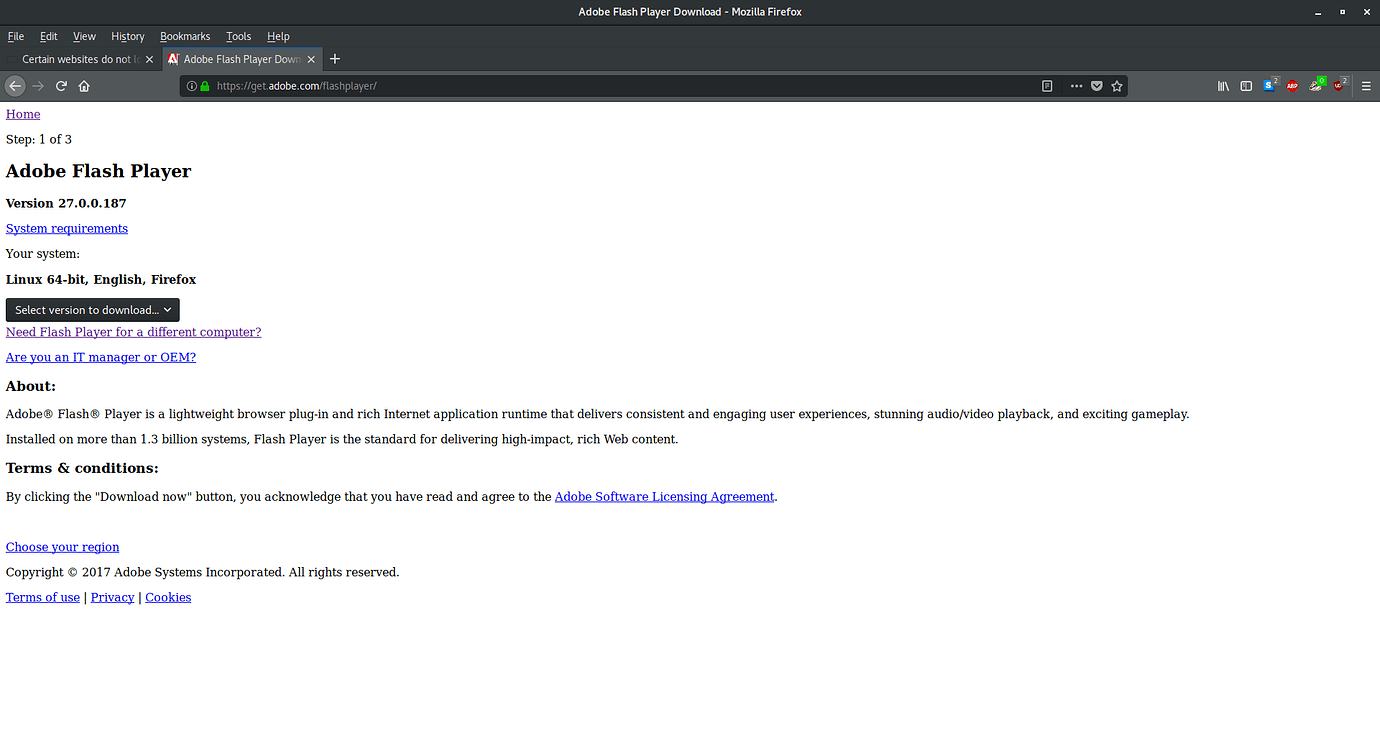Open the Adblock Plus extension icon
1380x740 pixels.
[1292, 86]
